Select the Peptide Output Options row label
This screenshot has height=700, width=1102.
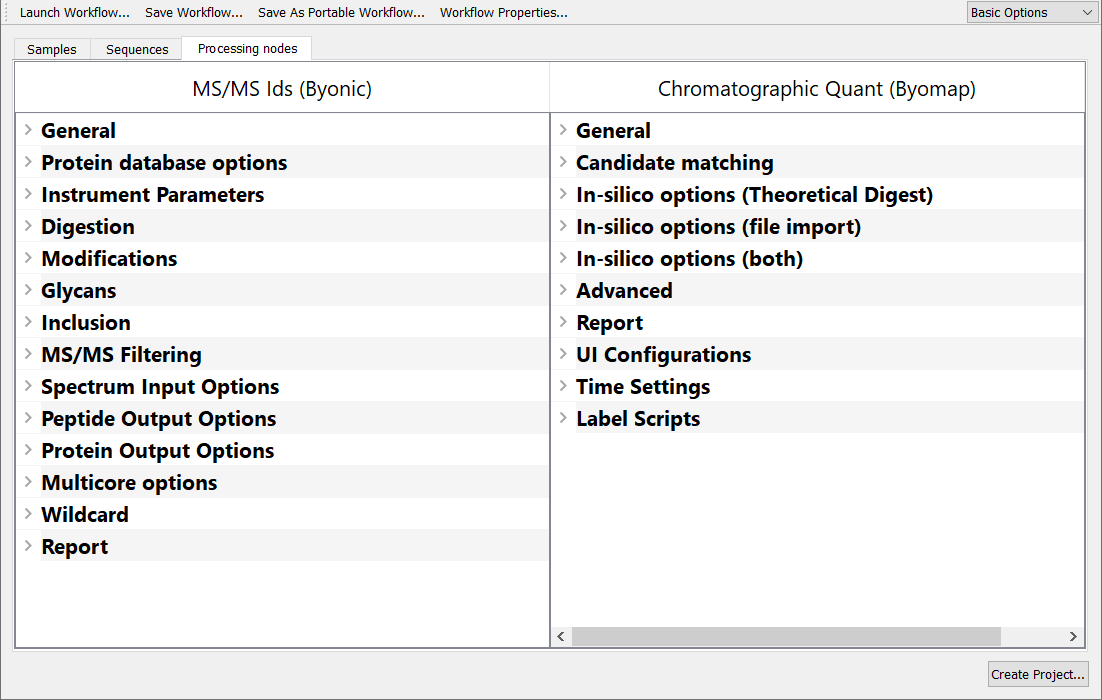point(159,418)
